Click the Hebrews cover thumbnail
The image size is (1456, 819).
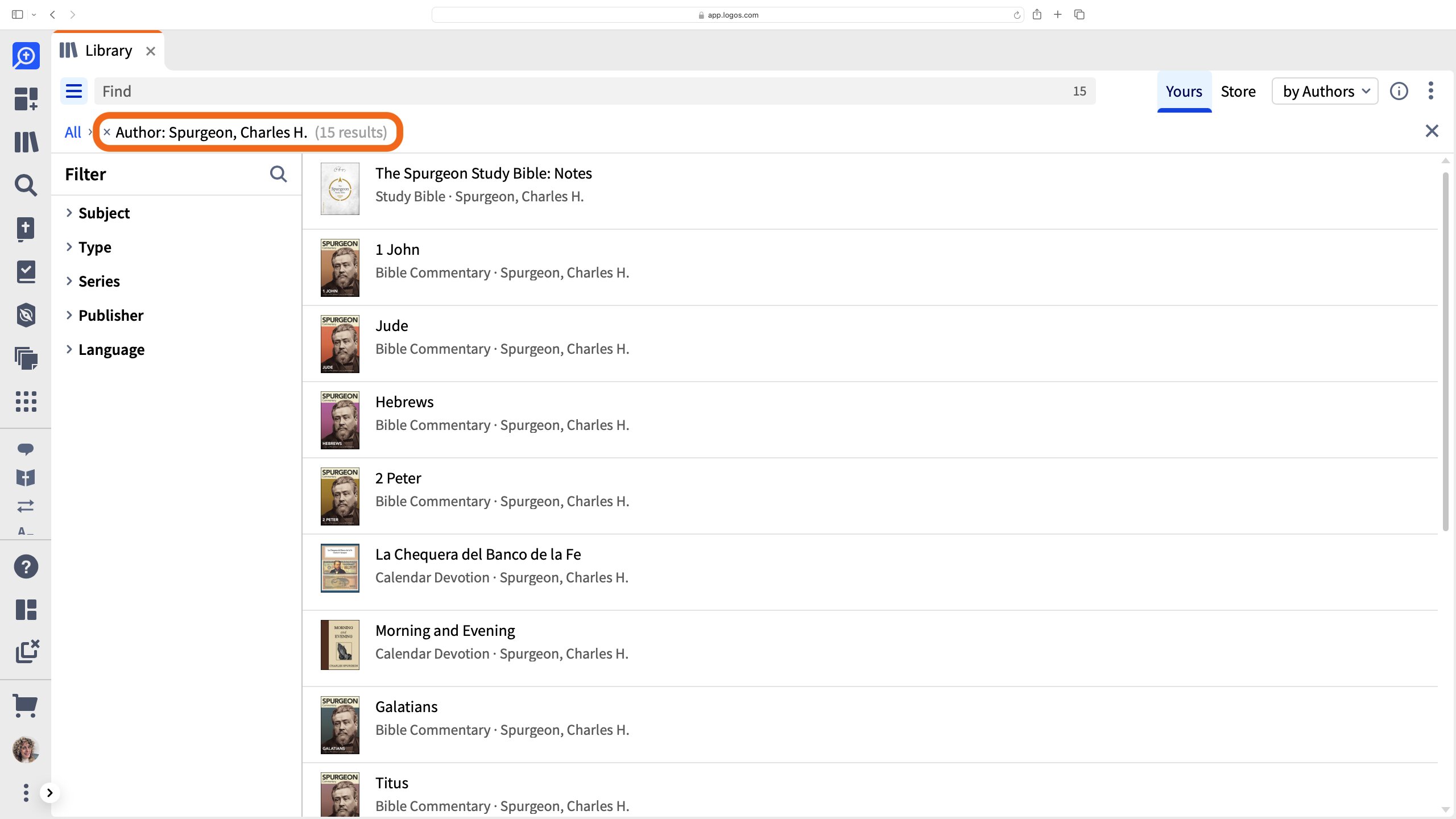click(x=340, y=420)
